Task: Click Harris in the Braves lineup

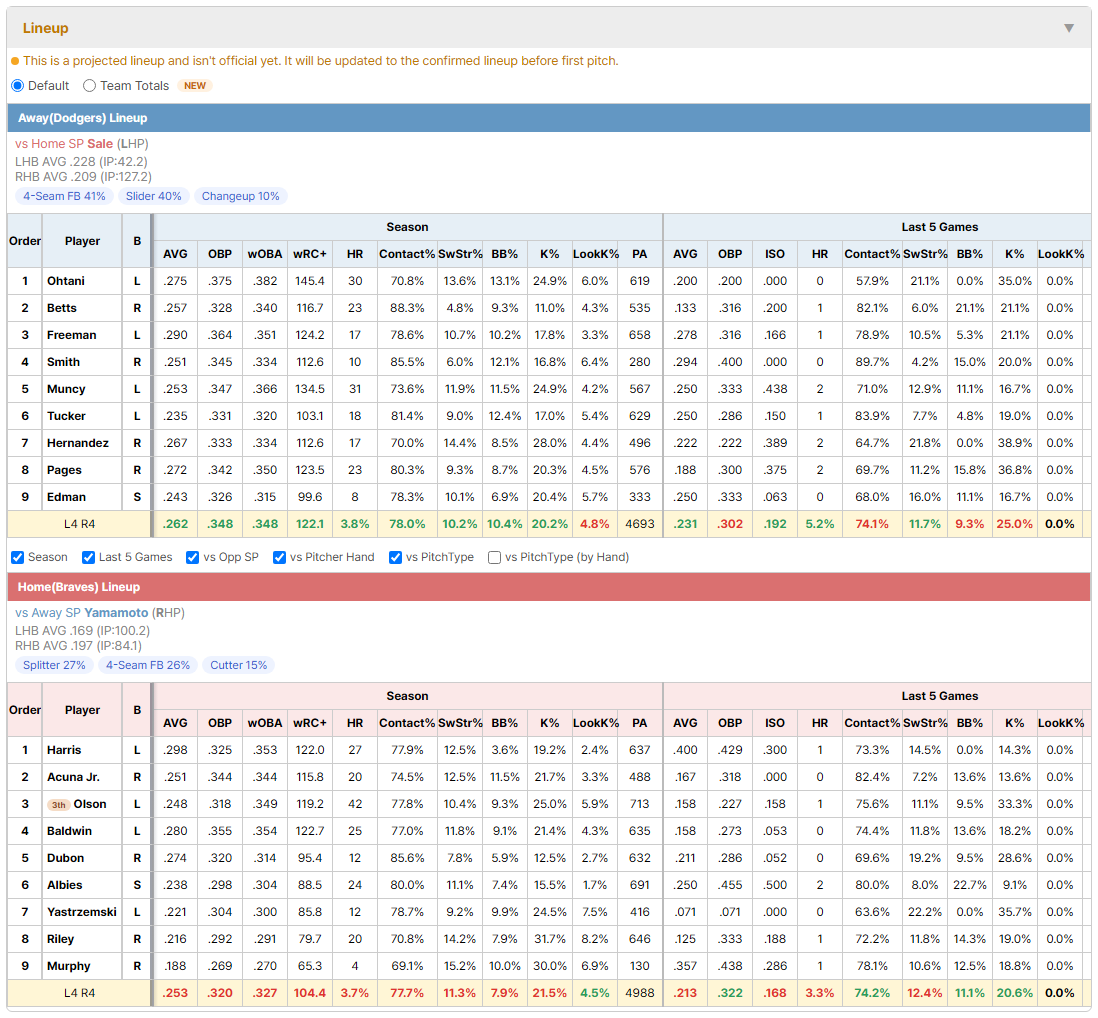Action: coord(64,750)
